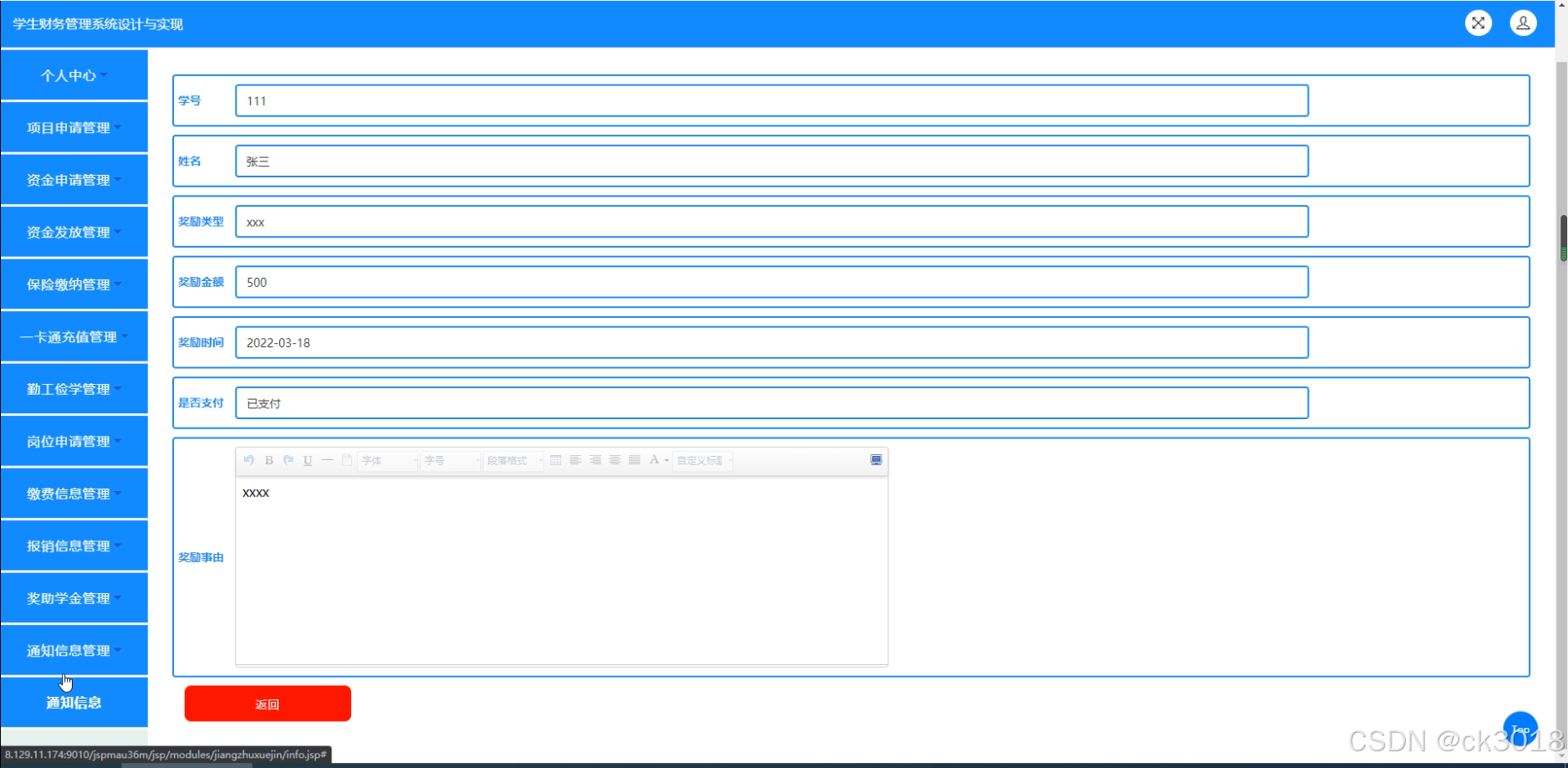
Task: Expand 岗位申请管理 sidebar menu
Action: click(x=74, y=441)
